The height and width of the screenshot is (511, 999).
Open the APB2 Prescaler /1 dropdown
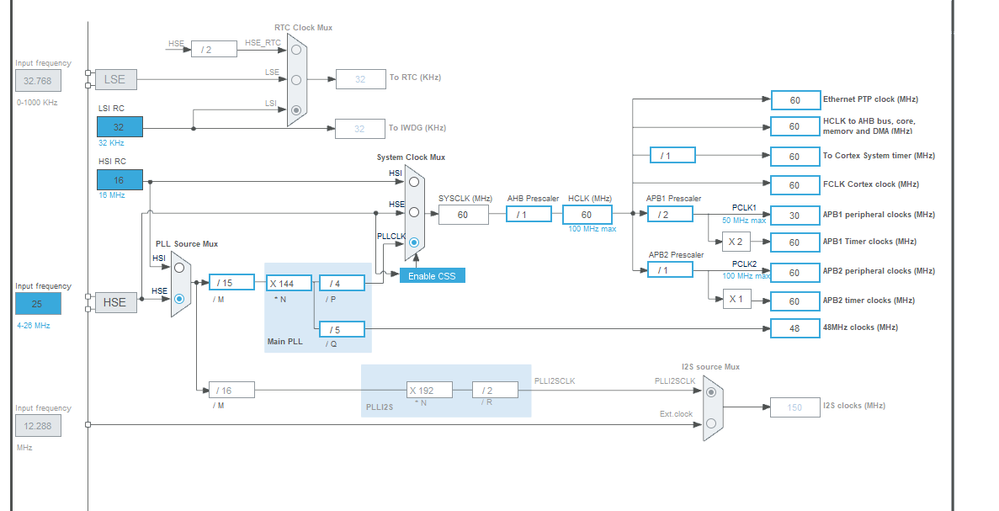pyautogui.click(x=670, y=270)
